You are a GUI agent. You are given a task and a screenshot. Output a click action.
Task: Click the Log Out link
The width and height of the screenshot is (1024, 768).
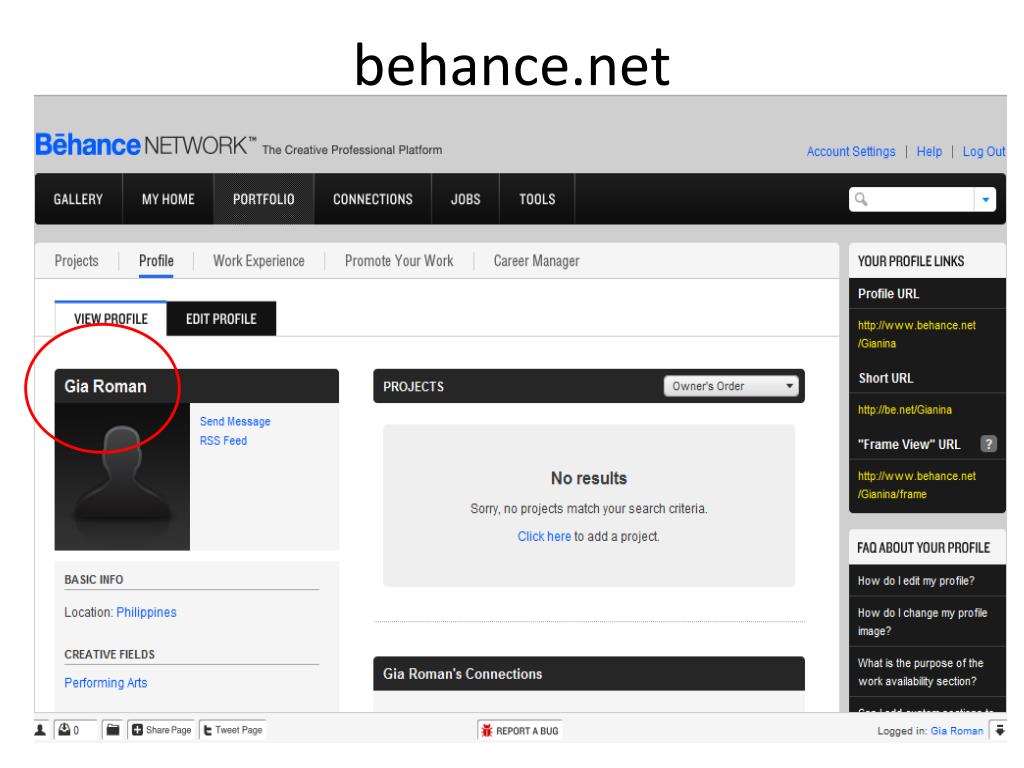[984, 152]
